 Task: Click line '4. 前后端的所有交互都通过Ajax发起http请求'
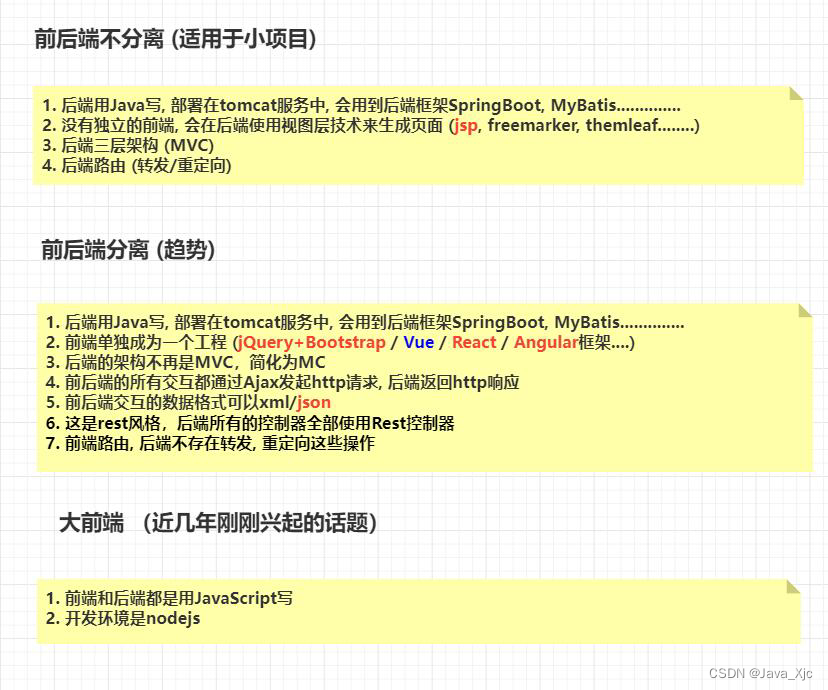(x=283, y=382)
